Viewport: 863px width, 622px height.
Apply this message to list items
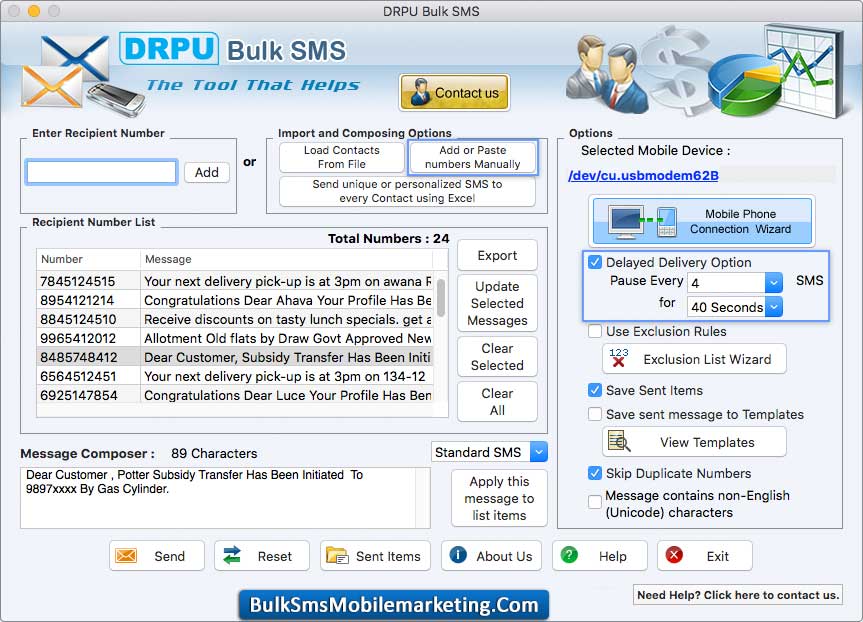(x=499, y=498)
